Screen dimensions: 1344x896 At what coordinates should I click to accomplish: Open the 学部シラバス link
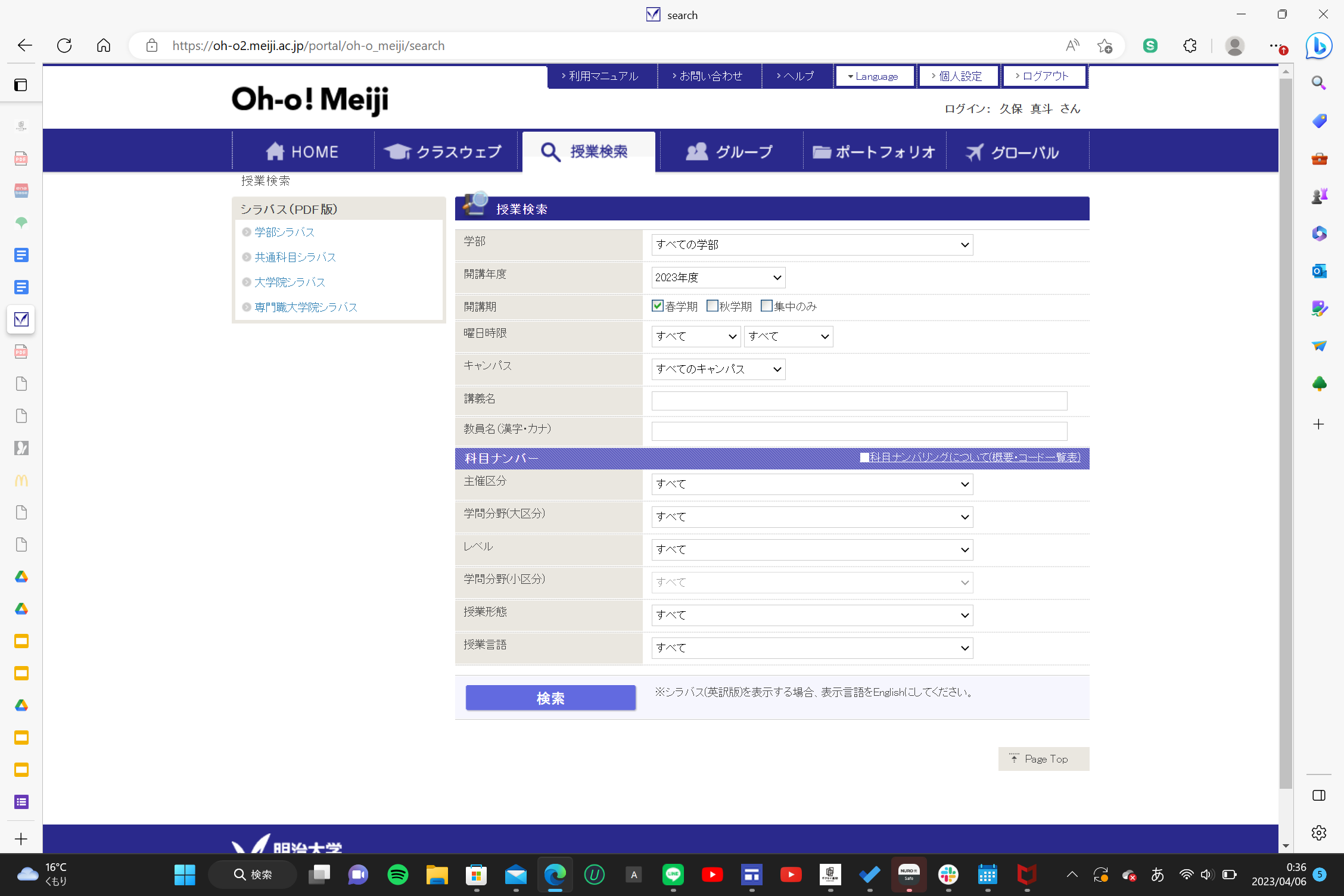(284, 232)
